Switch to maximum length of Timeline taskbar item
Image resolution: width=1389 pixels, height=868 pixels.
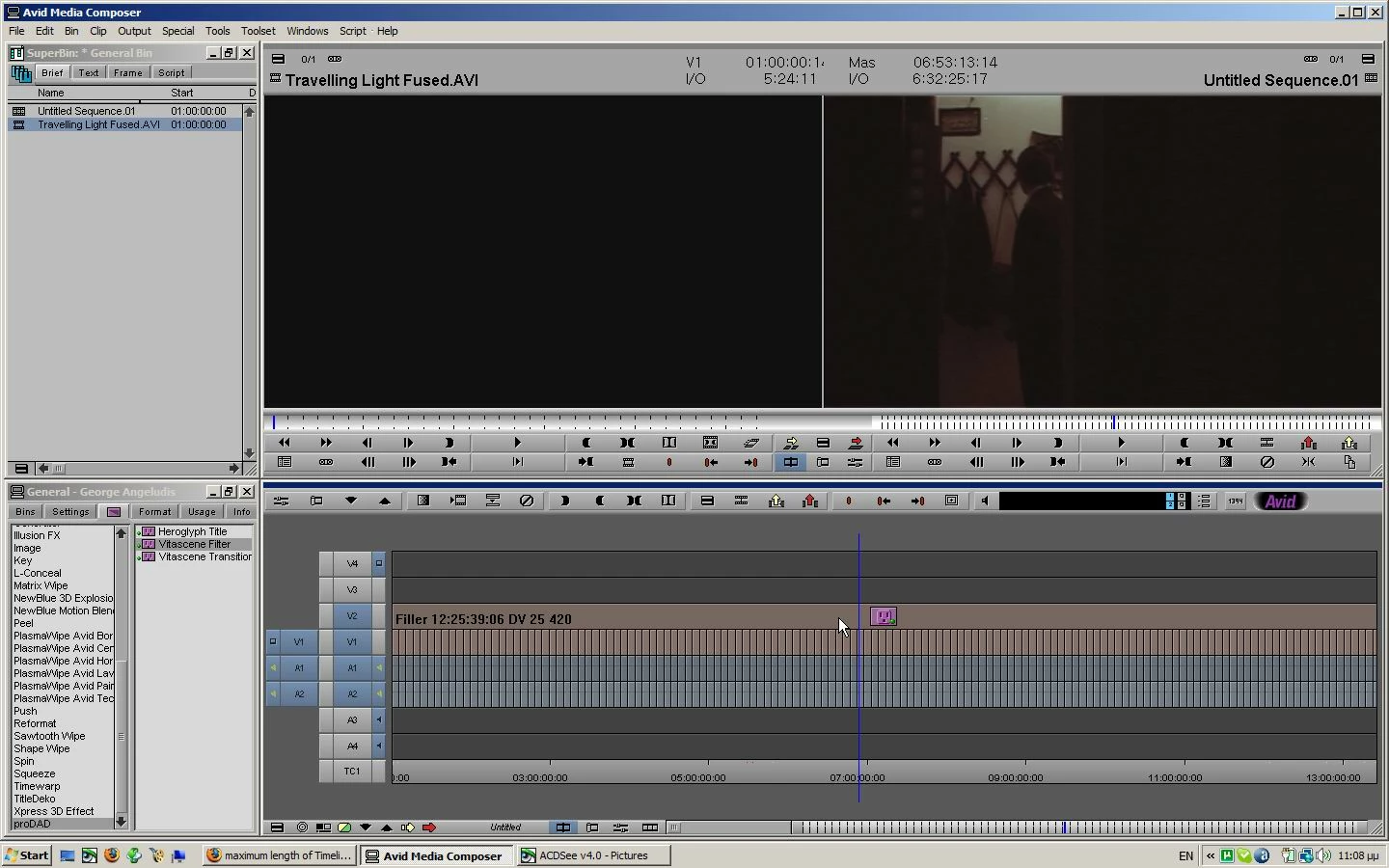click(280, 855)
